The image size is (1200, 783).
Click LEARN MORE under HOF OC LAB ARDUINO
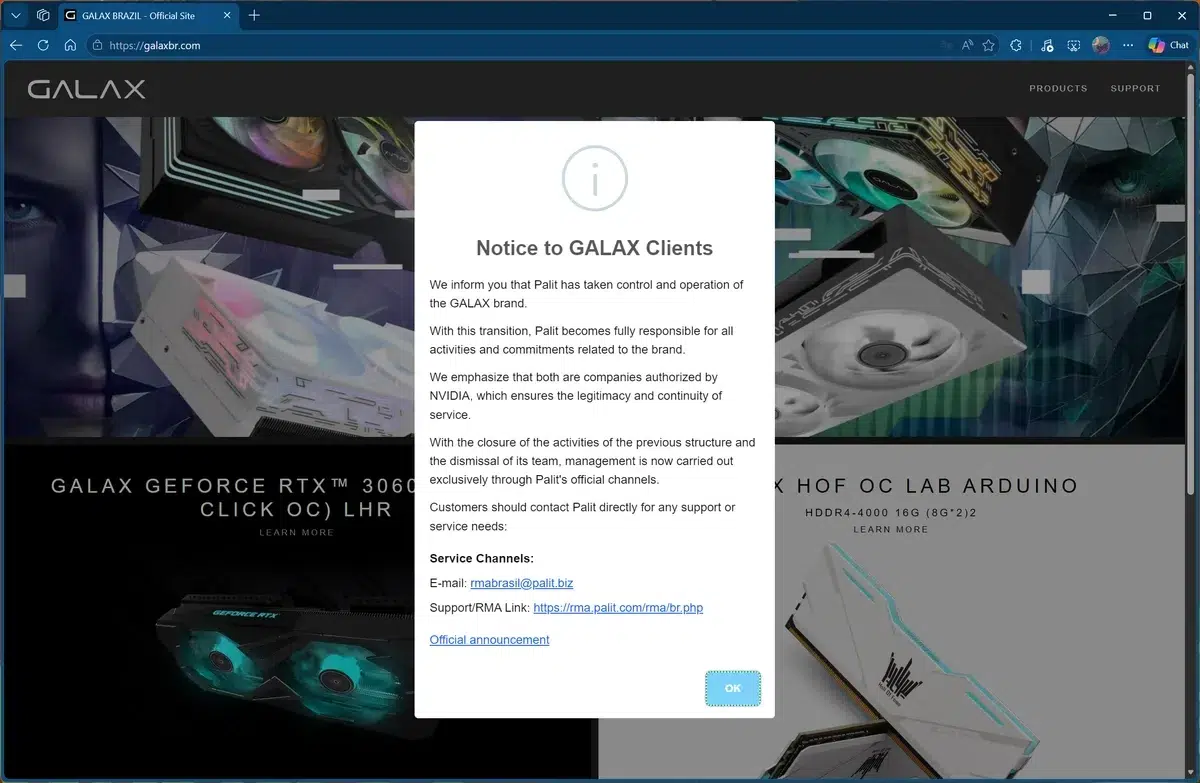point(891,529)
